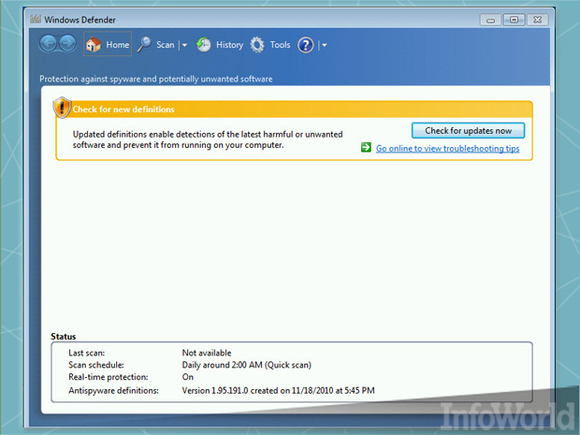
Task: Click the 'Windows Defender' title text
Action: pos(80,20)
